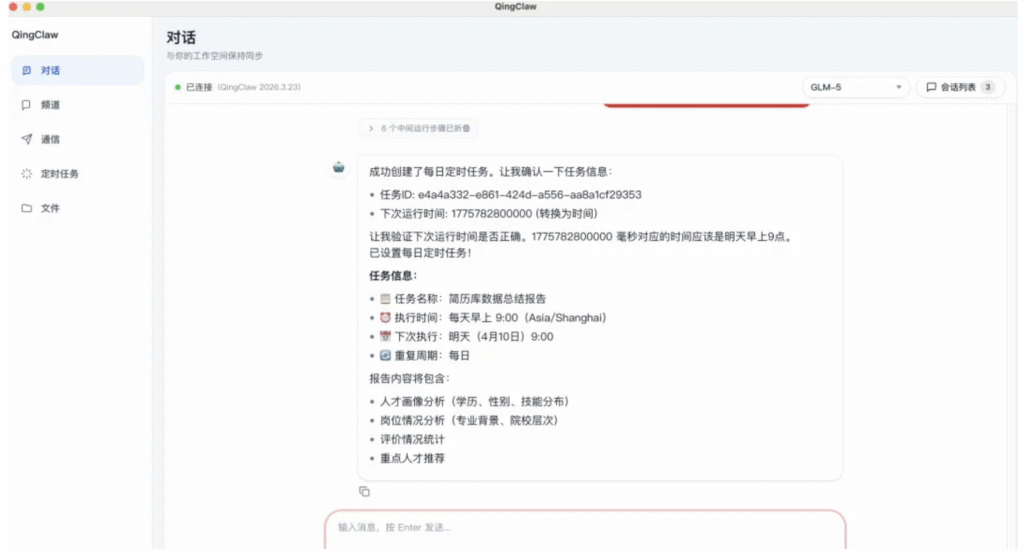Minimize the window using yellow button

(x=27, y=6)
